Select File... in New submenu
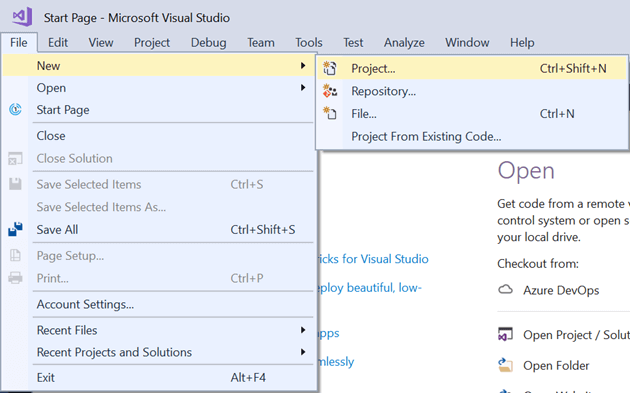This screenshot has width=630, height=393. point(472,114)
